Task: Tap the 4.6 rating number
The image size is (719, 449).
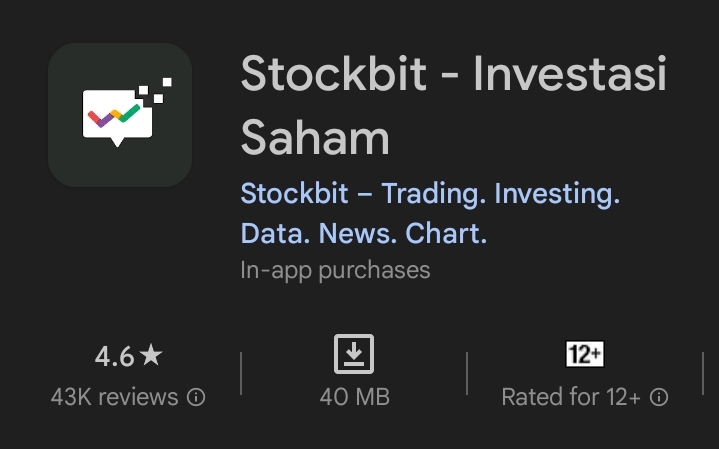Action: point(114,356)
